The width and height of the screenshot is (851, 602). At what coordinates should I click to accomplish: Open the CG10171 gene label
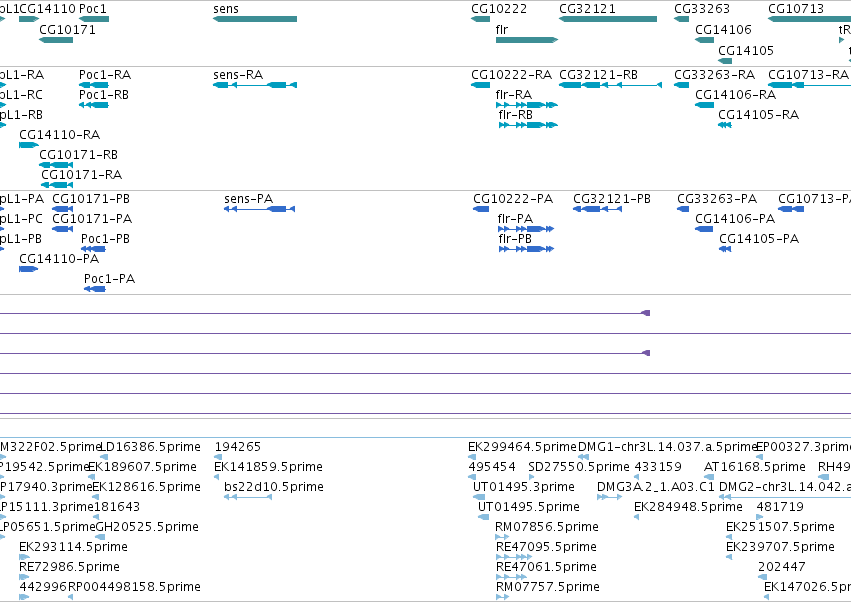pos(67,29)
